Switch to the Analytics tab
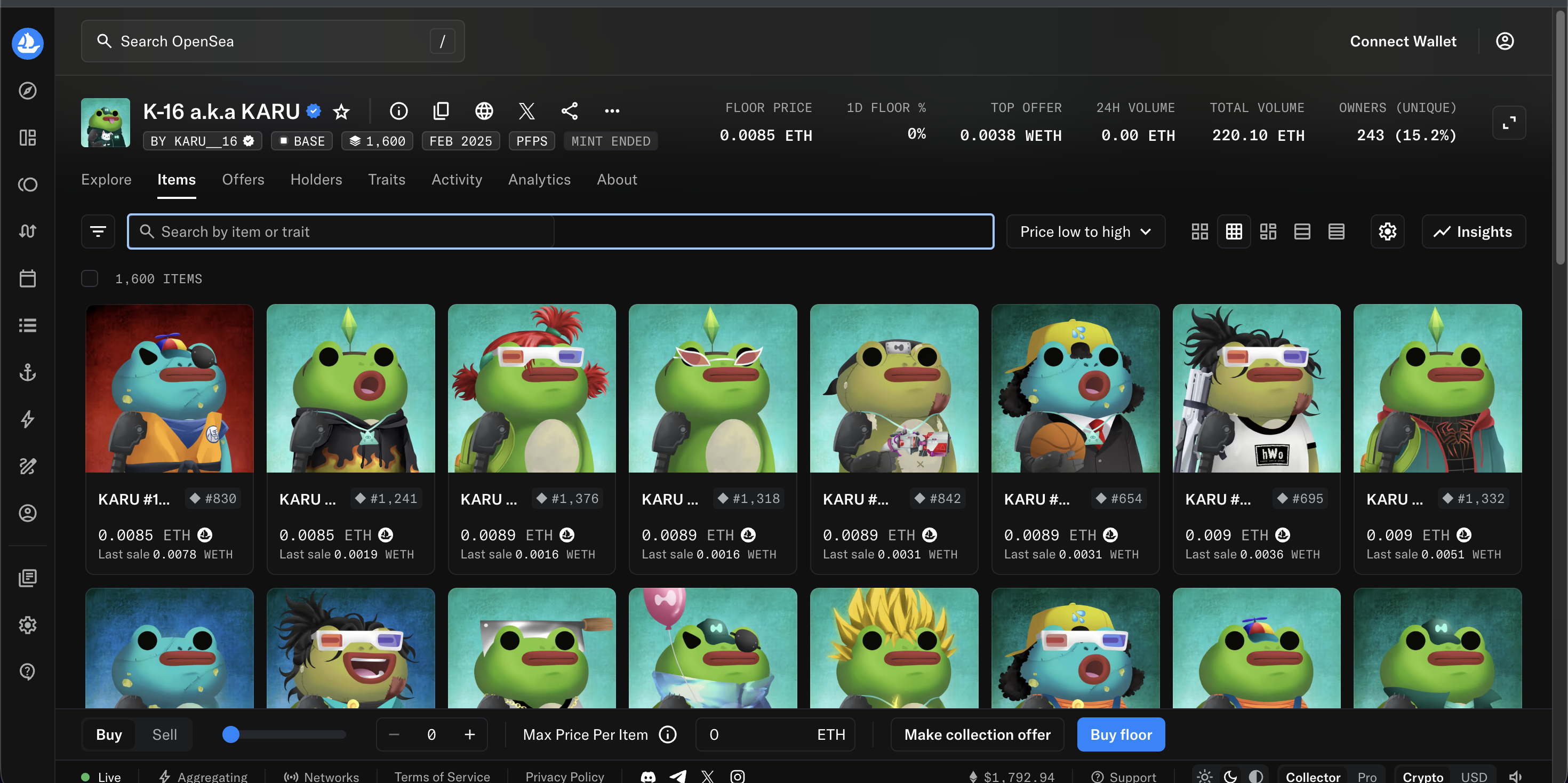The image size is (1568, 783). point(539,180)
